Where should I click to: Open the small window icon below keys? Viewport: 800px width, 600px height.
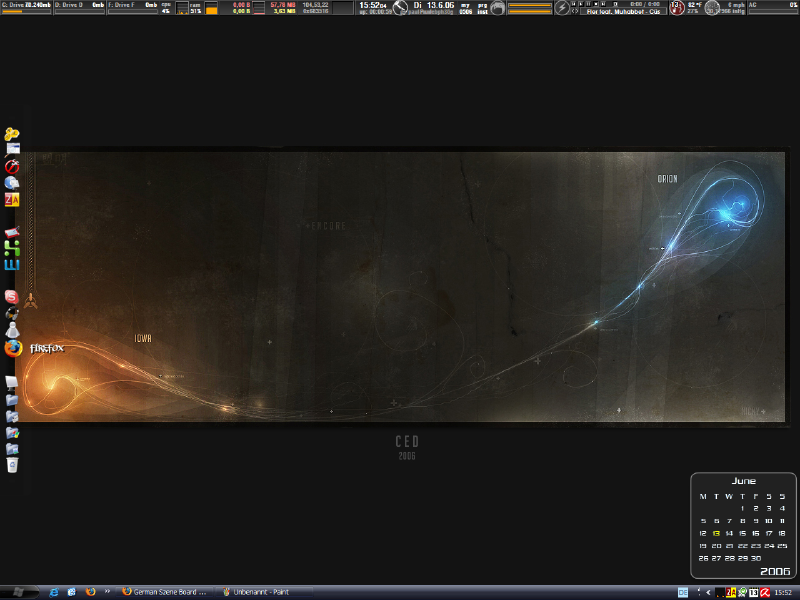click(13, 149)
